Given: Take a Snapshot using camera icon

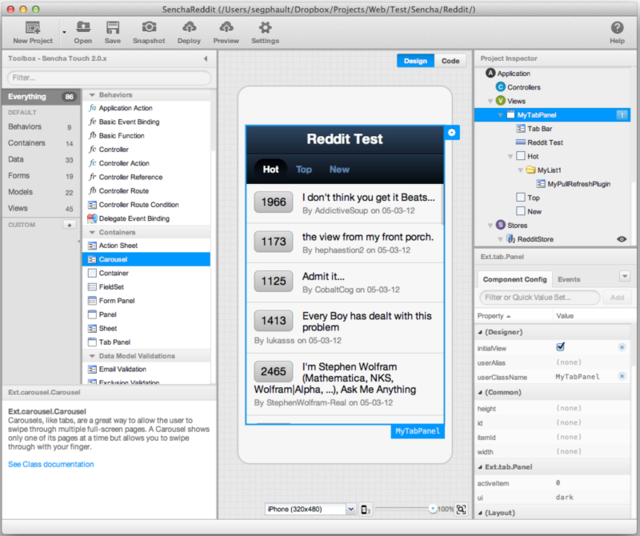Looking at the screenshot, I should pyautogui.click(x=149, y=27).
